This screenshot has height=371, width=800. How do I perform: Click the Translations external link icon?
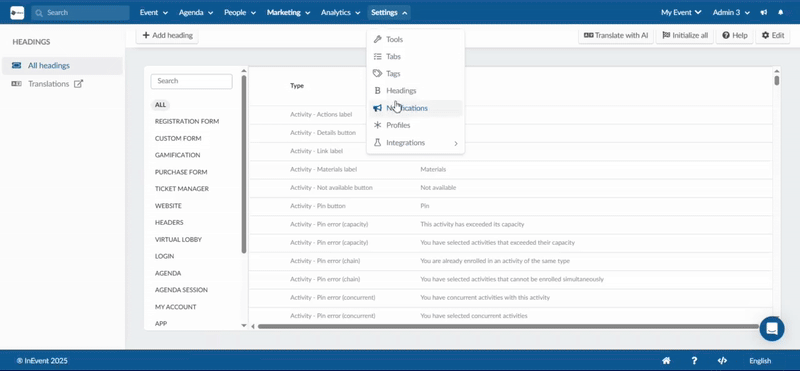(78, 84)
